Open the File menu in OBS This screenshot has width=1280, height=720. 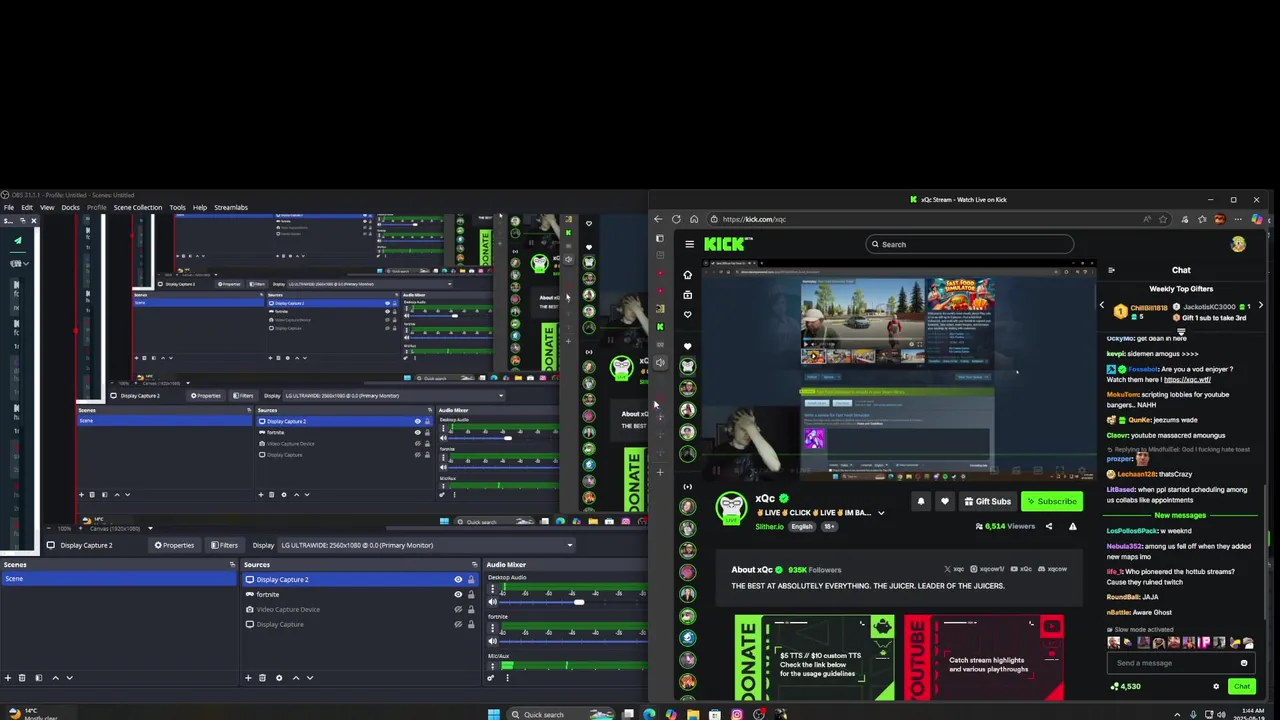click(x=8, y=207)
